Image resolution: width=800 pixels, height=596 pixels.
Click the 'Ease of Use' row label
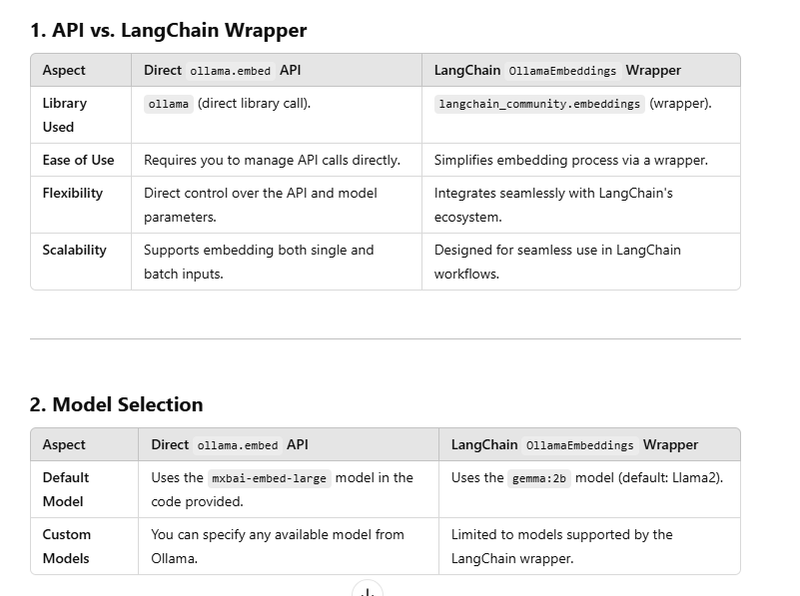[79, 160]
